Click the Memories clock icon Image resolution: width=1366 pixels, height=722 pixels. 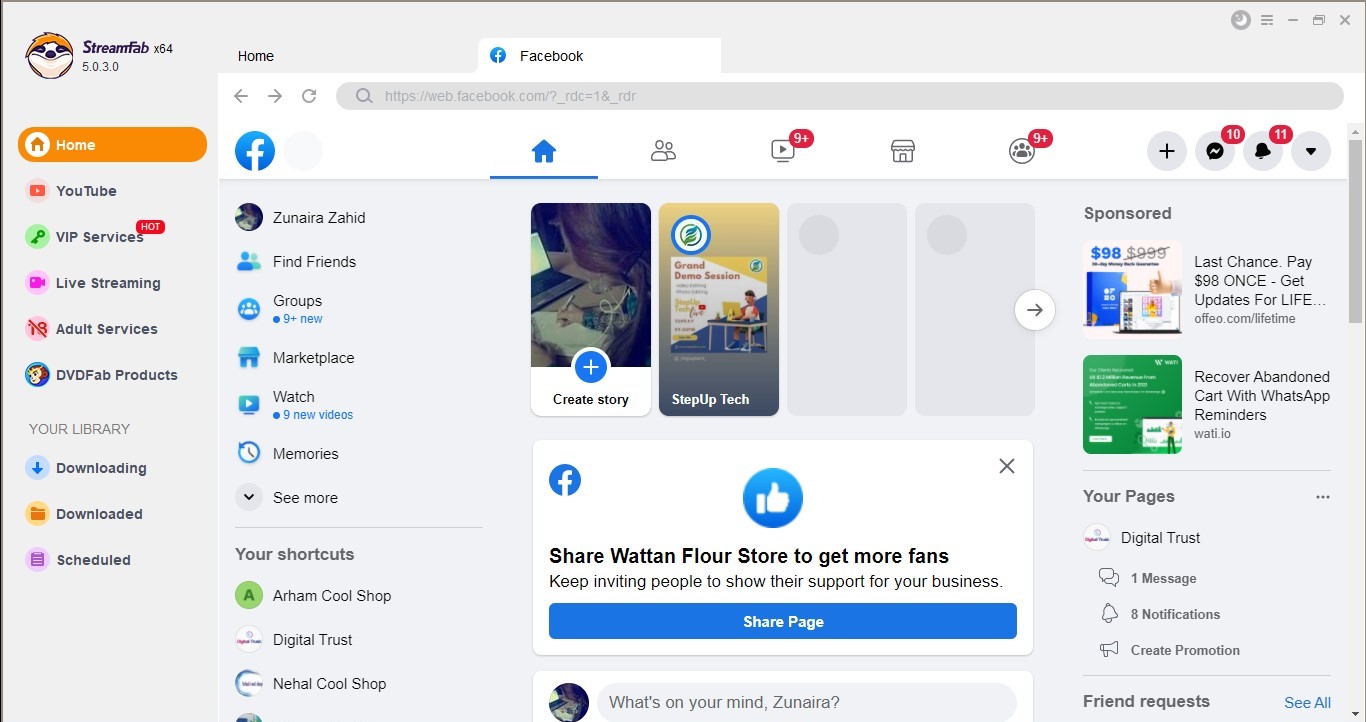click(249, 453)
